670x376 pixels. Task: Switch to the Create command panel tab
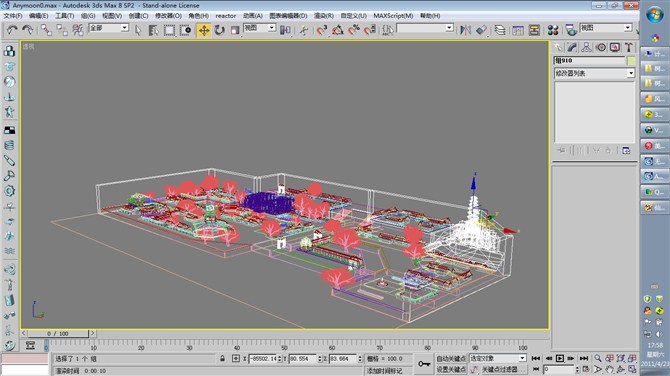(x=558, y=47)
